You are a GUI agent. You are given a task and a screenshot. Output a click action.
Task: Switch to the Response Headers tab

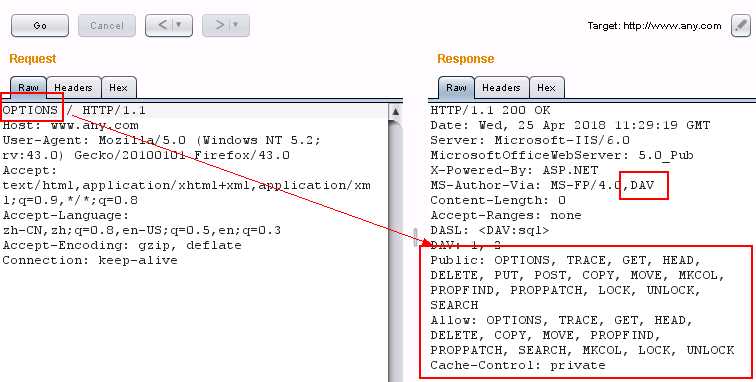coord(501,88)
